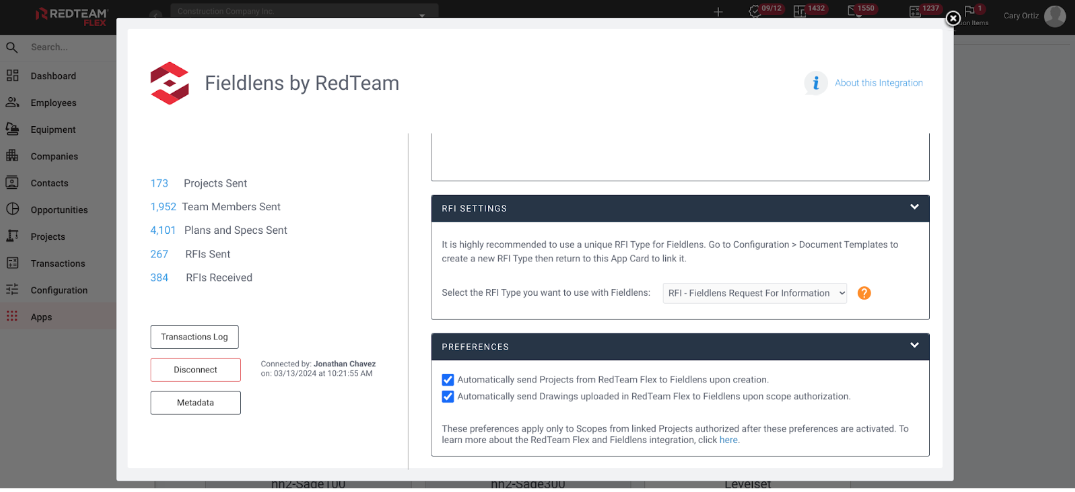
Task: Collapse the RFI Settings section
Action: [x=914, y=207]
